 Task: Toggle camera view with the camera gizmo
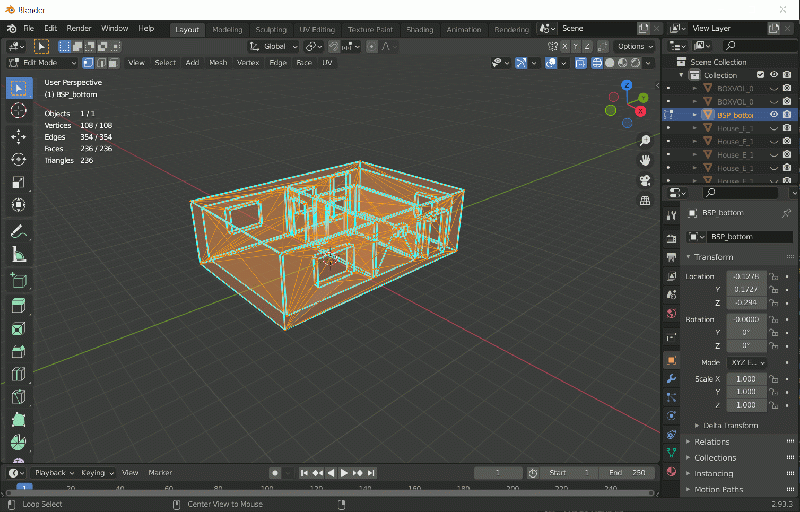point(645,180)
